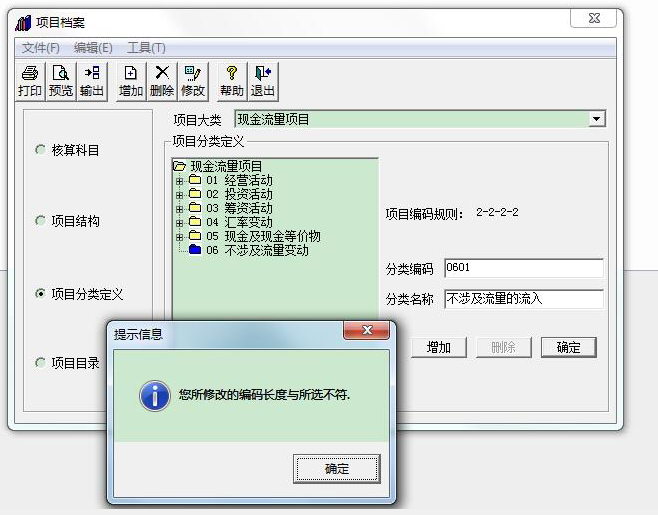The width and height of the screenshot is (658, 515).
Task: Click the 确定 button beside 删除
Action: coord(569,348)
